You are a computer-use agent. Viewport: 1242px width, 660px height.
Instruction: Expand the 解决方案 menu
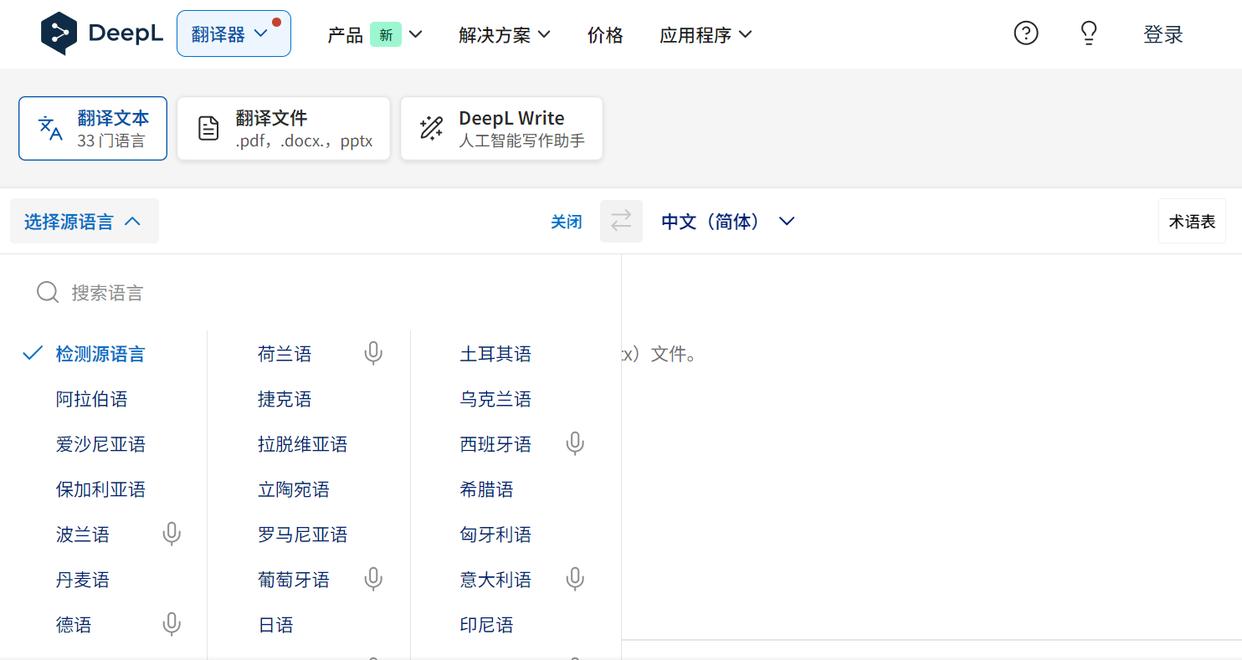pyautogui.click(x=505, y=35)
